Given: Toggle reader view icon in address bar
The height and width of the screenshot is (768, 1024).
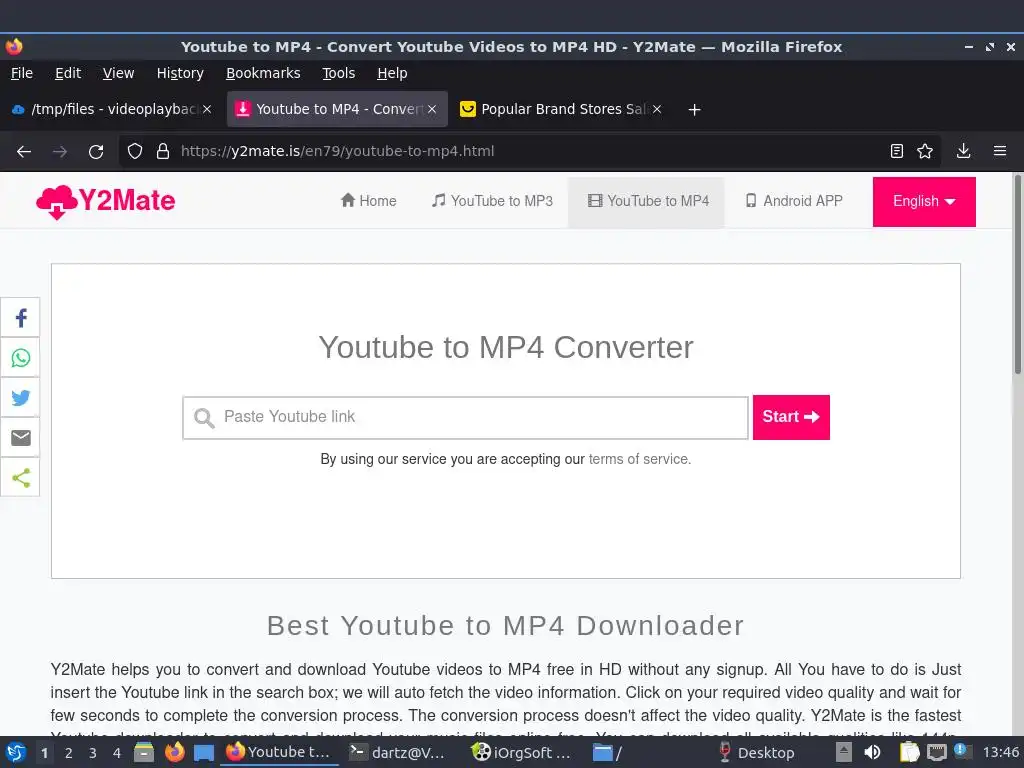Looking at the screenshot, I should [897, 152].
